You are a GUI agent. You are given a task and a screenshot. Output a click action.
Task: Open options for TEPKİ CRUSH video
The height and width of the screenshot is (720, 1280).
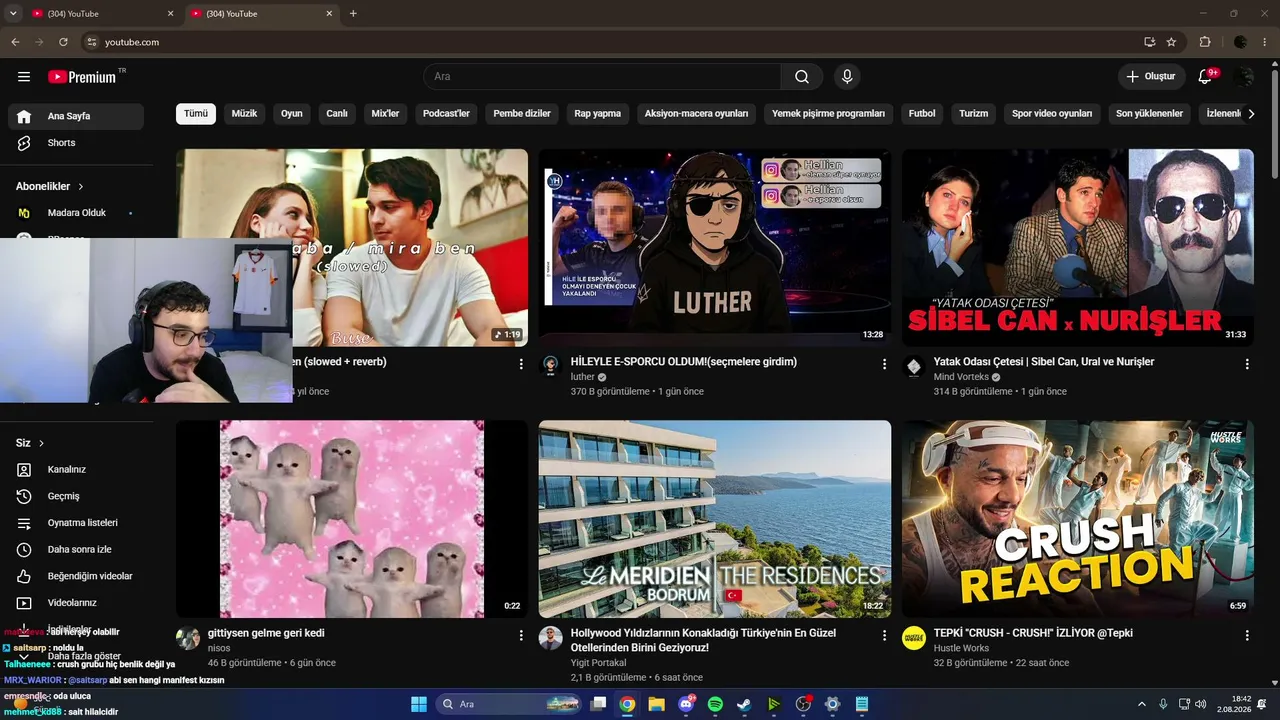point(1247,636)
